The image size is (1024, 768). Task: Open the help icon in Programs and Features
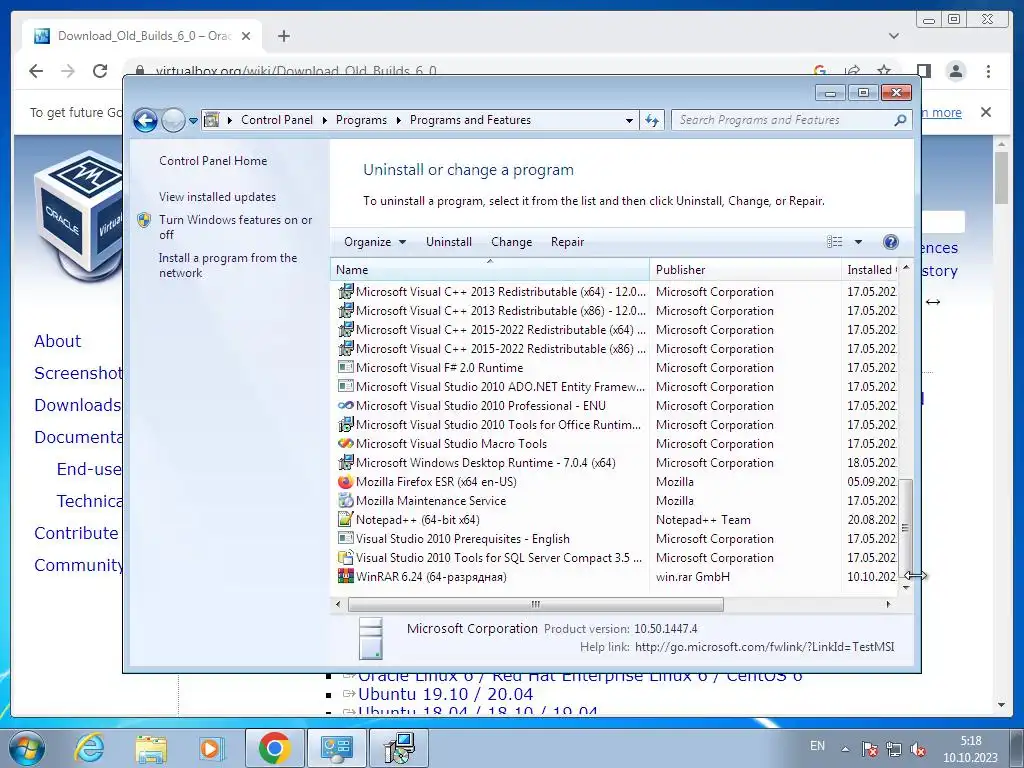[x=891, y=242]
